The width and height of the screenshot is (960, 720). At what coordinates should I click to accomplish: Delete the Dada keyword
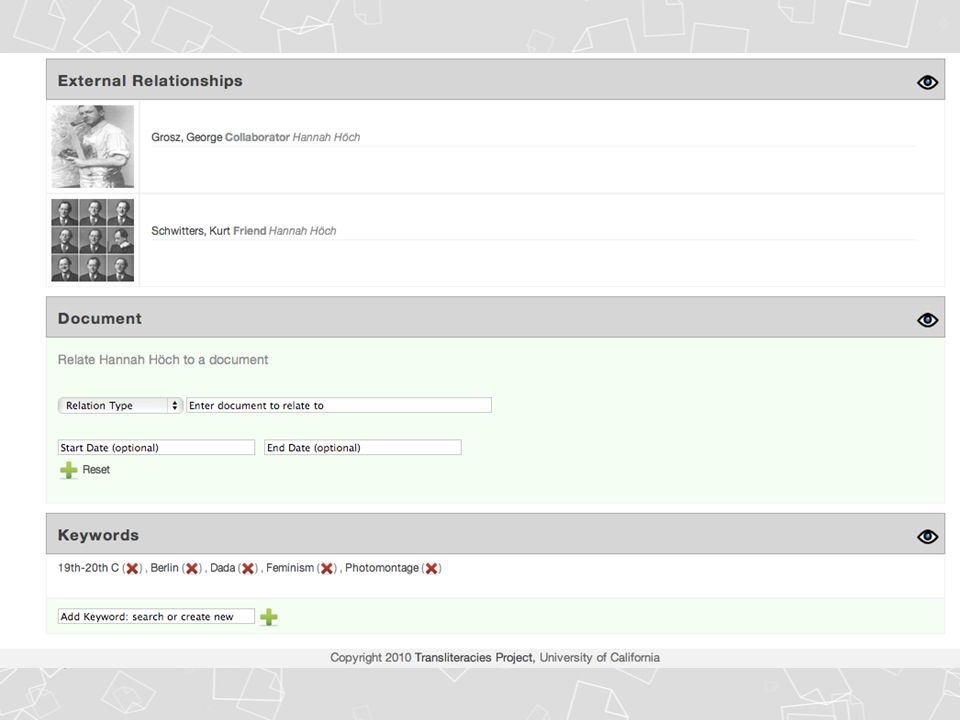click(x=248, y=568)
